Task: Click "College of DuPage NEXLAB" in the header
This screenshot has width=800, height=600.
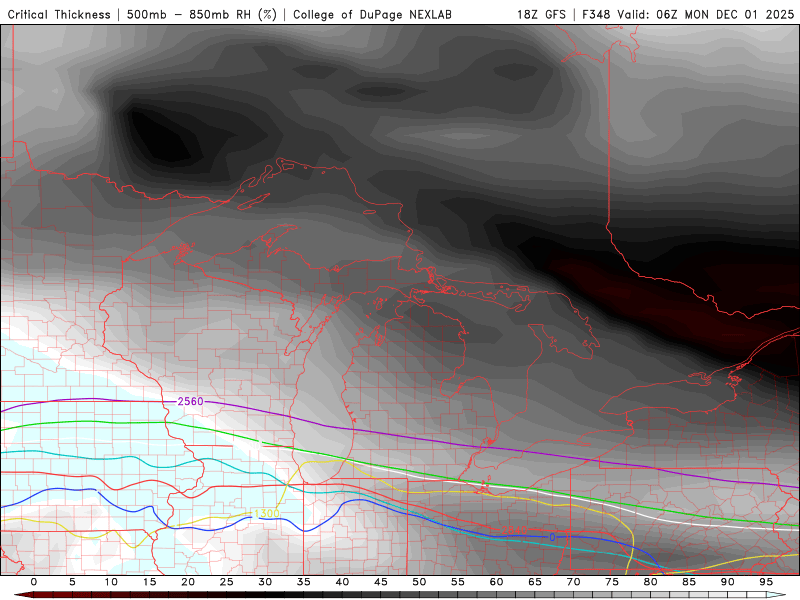Action: 372,14
